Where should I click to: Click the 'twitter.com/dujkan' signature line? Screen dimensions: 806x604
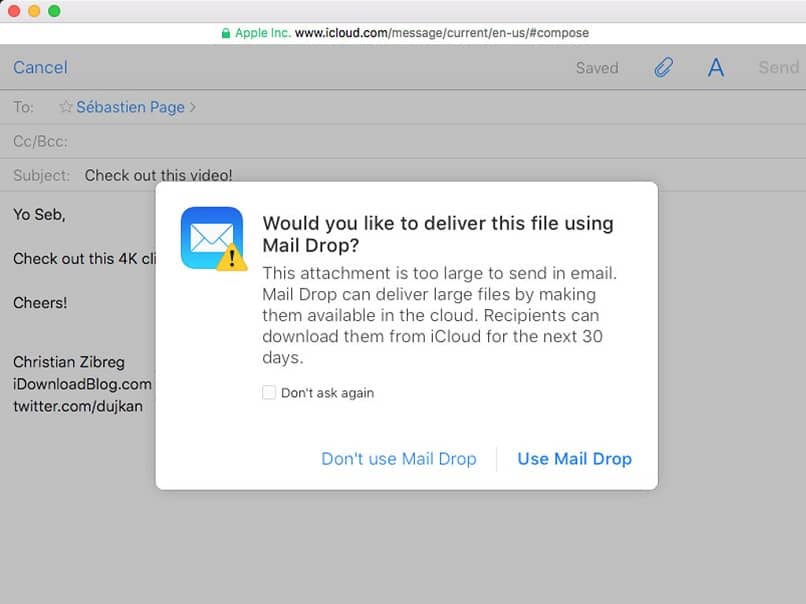[x=78, y=406]
